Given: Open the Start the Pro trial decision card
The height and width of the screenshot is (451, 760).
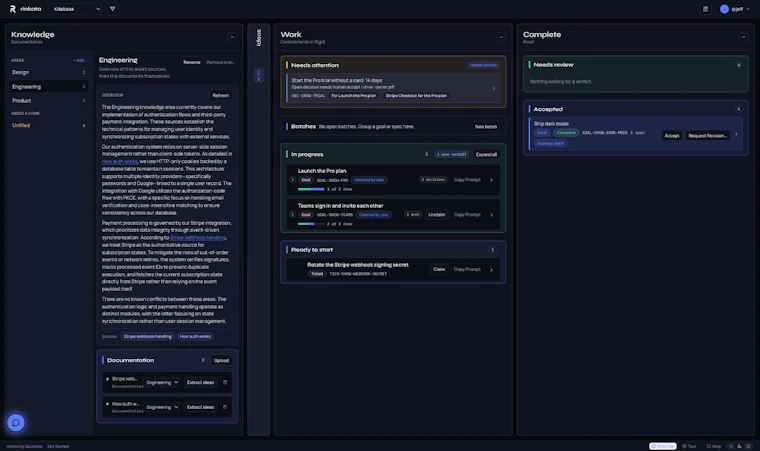Looking at the screenshot, I should tap(393, 88).
